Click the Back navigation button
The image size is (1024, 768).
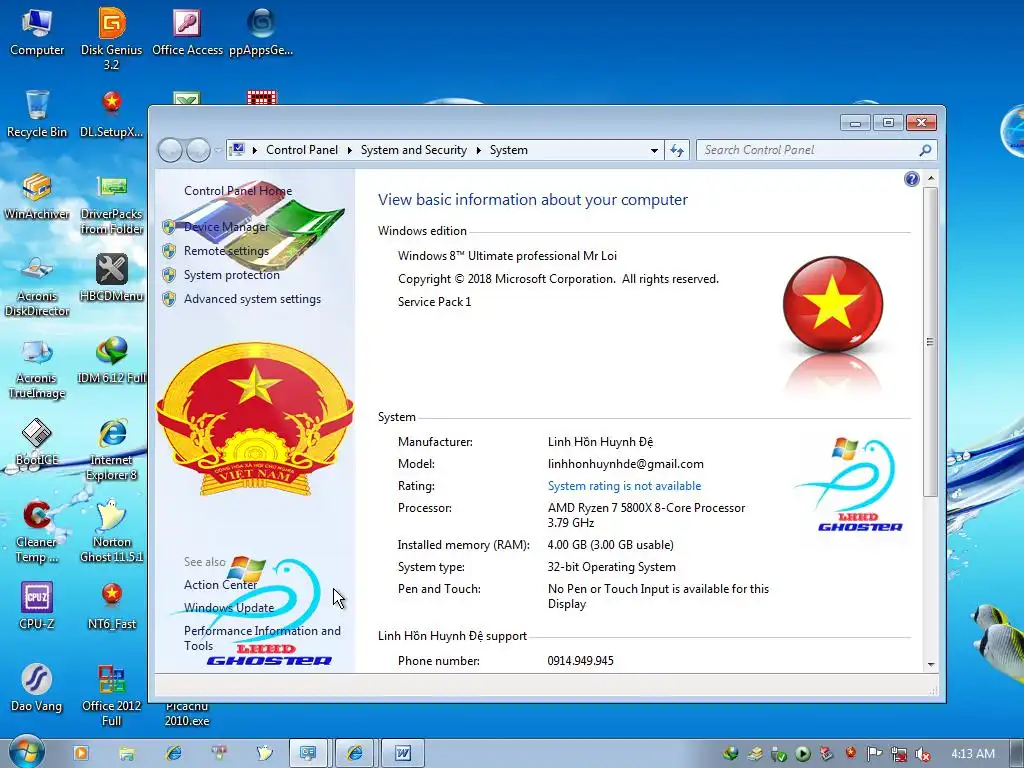tap(170, 150)
